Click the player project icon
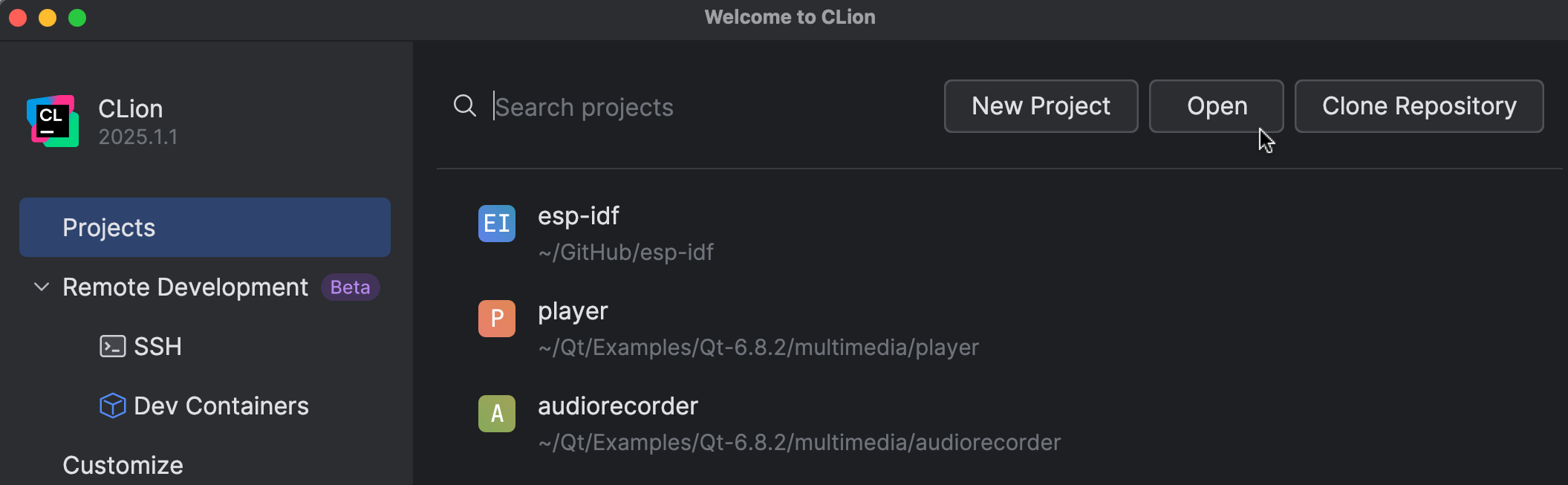This screenshot has width=1568, height=485. (x=496, y=318)
